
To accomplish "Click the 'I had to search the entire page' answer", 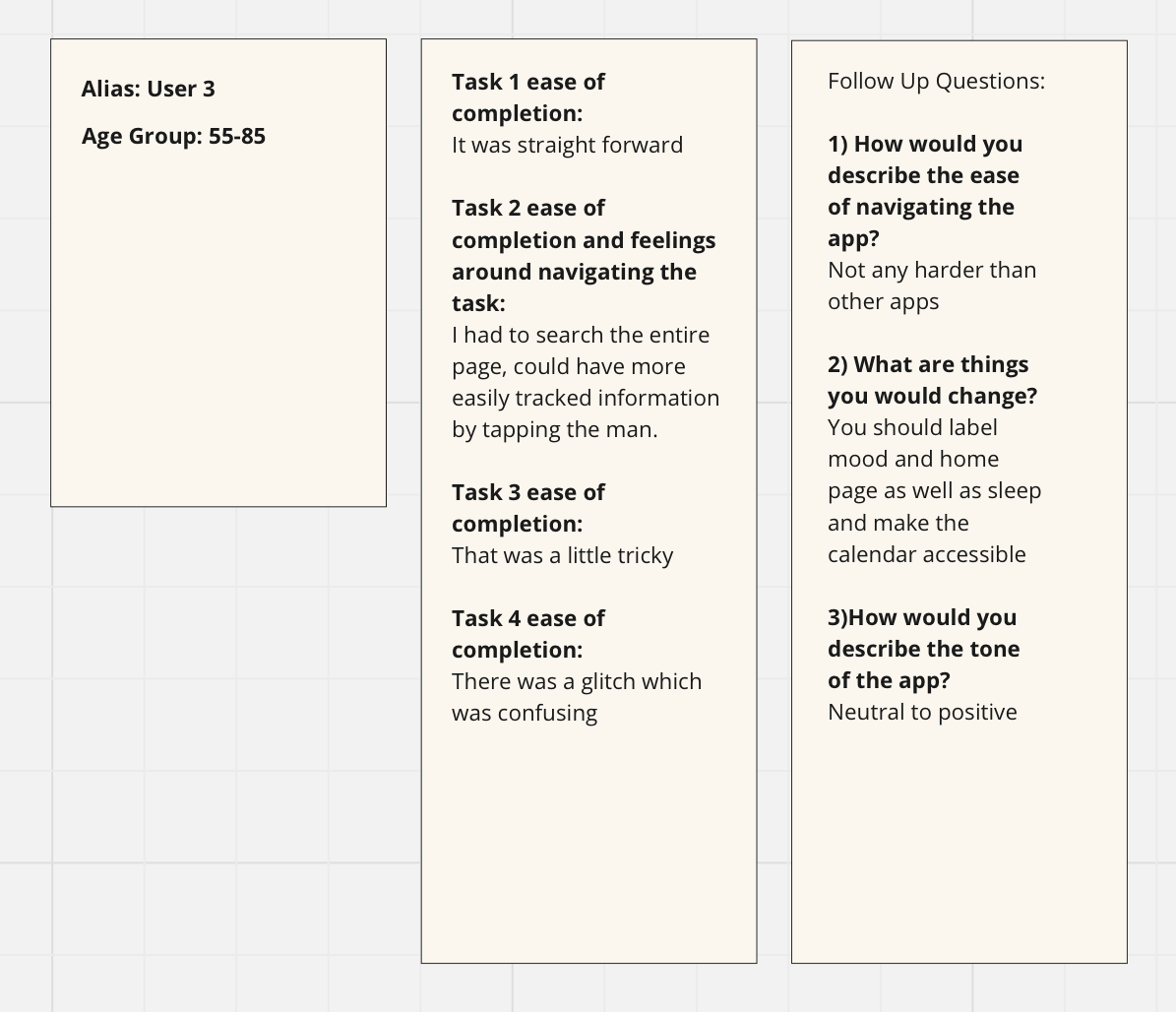I will (585, 382).
